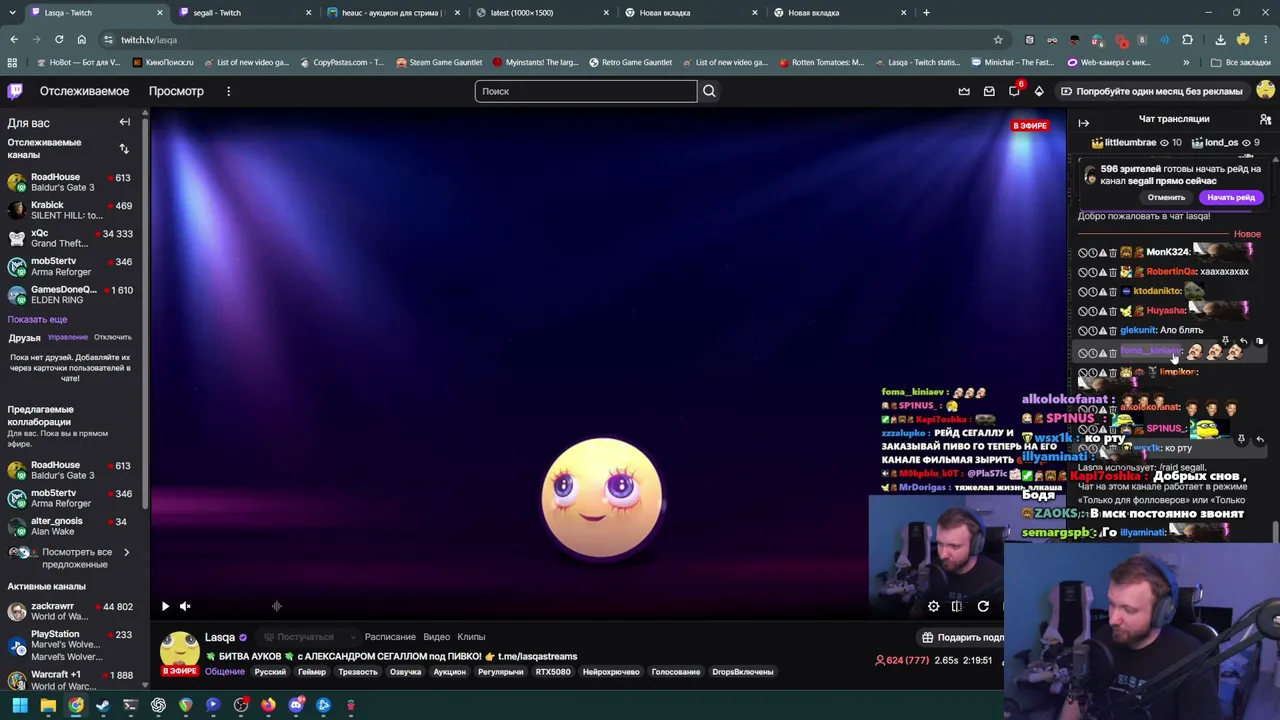1280x720 pixels.
Task: Focus the 'Поиск' search field
Action: (586, 91)
